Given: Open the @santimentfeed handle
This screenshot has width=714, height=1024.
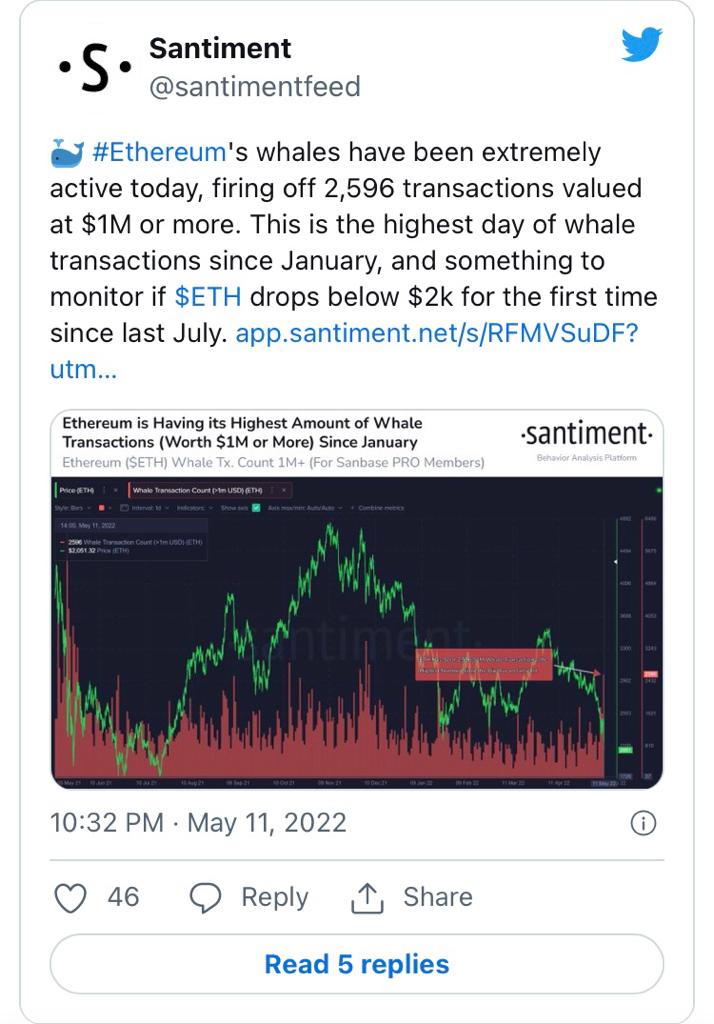Looking at the screenshot, I should [x=254, y=87].
